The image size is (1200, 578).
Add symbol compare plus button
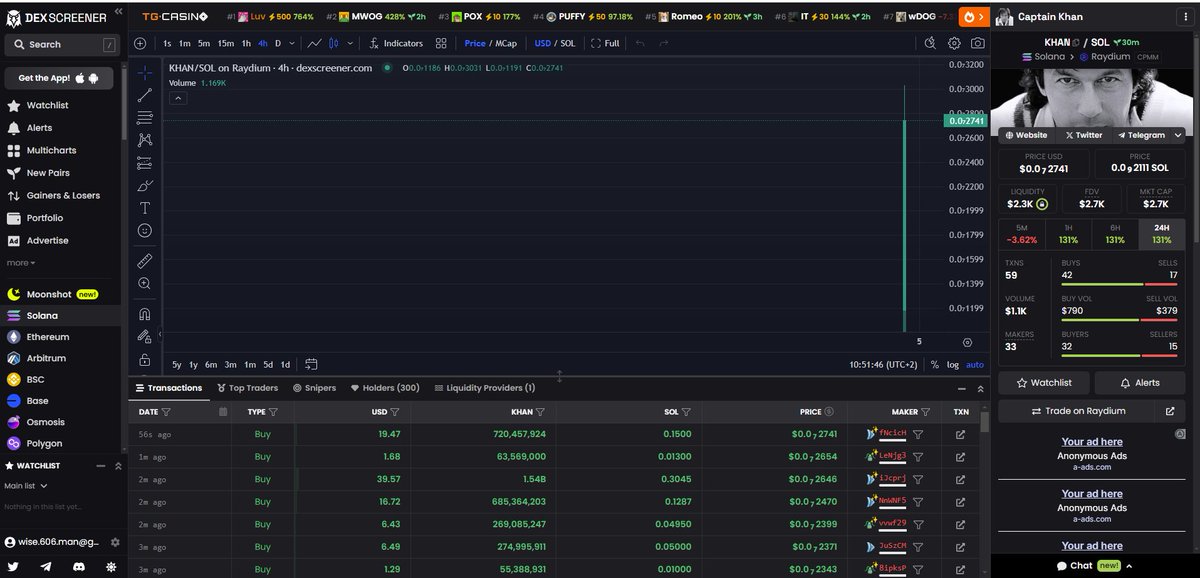pyautogui.click(x=140, y=44)
